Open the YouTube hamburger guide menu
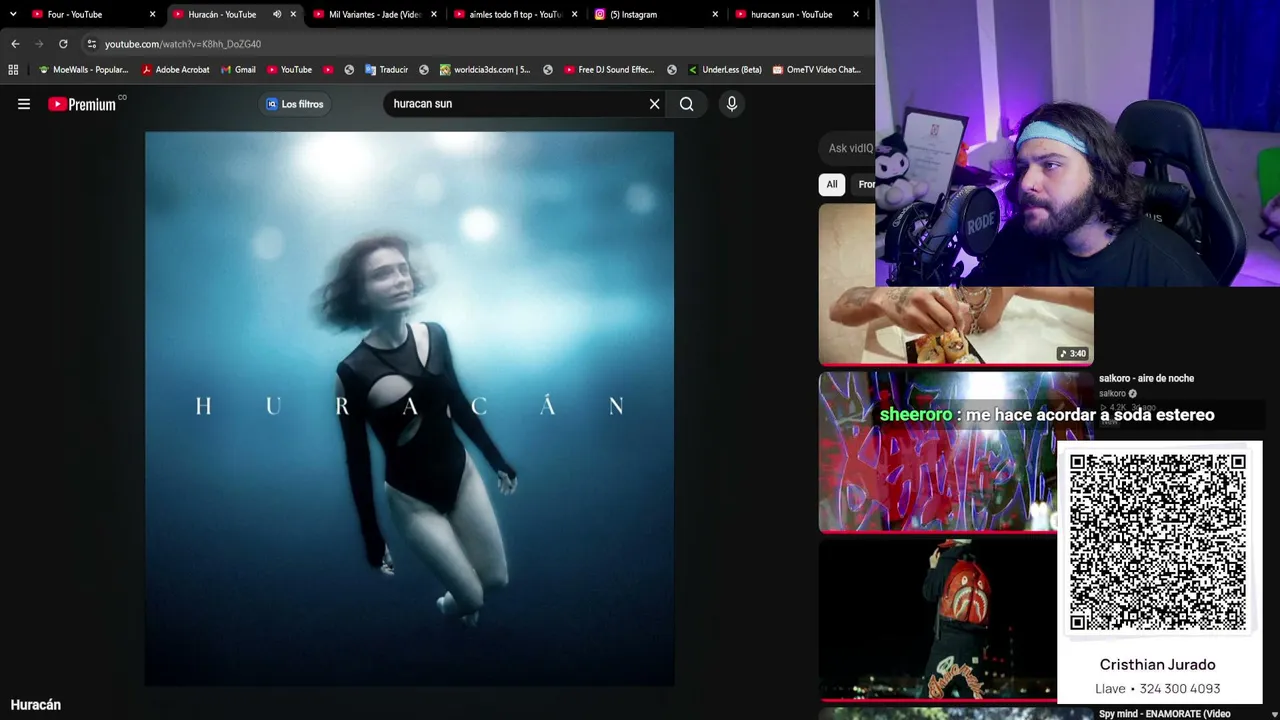1280x720 pixels. [x=24, y=104]
